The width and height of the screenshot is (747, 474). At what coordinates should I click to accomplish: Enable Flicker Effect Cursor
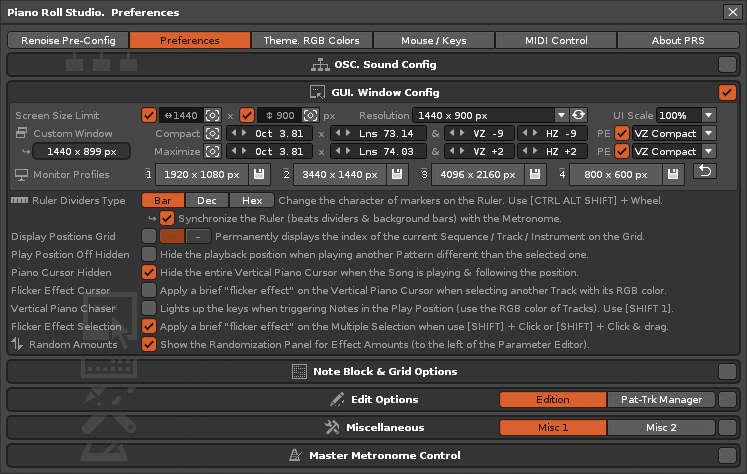[149, 290]
